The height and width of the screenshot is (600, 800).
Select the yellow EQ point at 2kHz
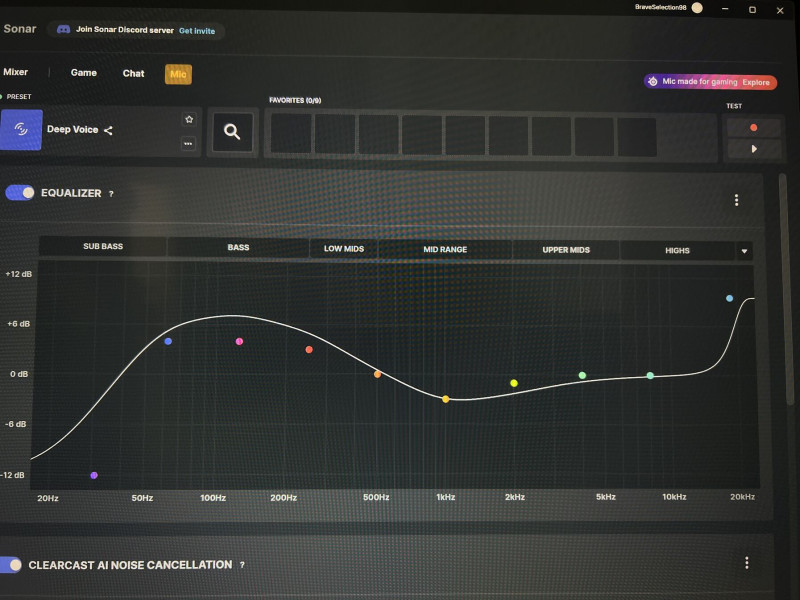[x=514, y=383]
